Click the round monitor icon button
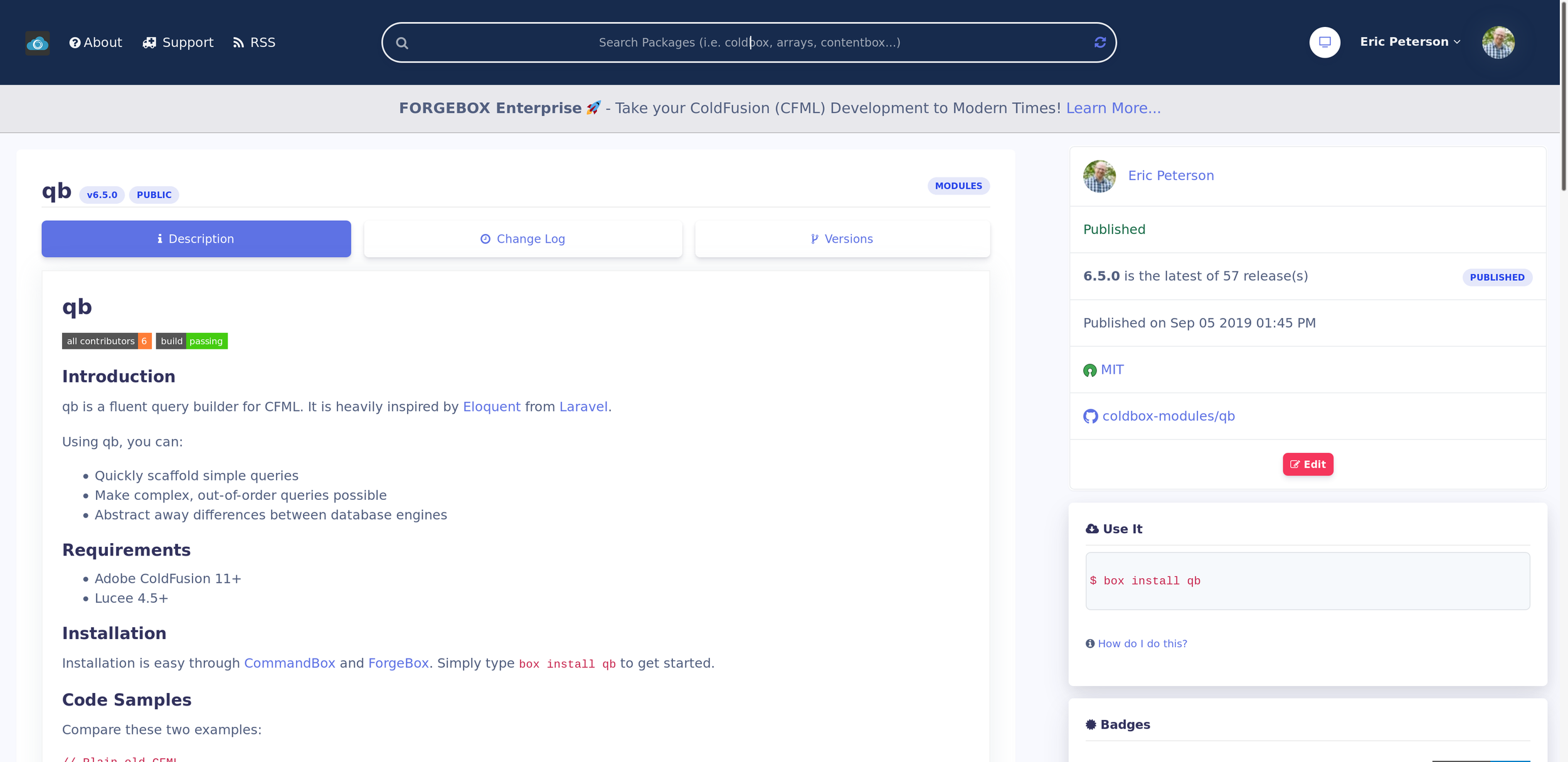The width and height of the screenshot is (1568, 762). click(x=1325, y=42)
